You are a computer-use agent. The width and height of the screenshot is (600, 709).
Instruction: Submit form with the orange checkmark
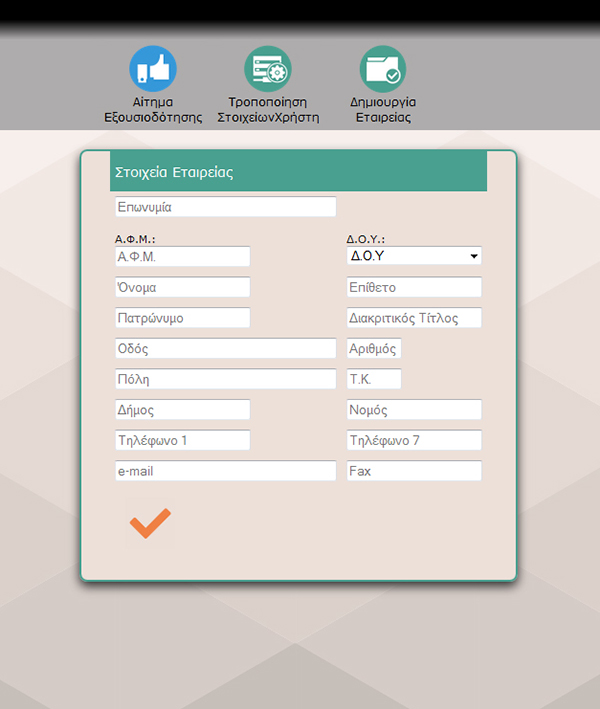(x=150, y=523)
